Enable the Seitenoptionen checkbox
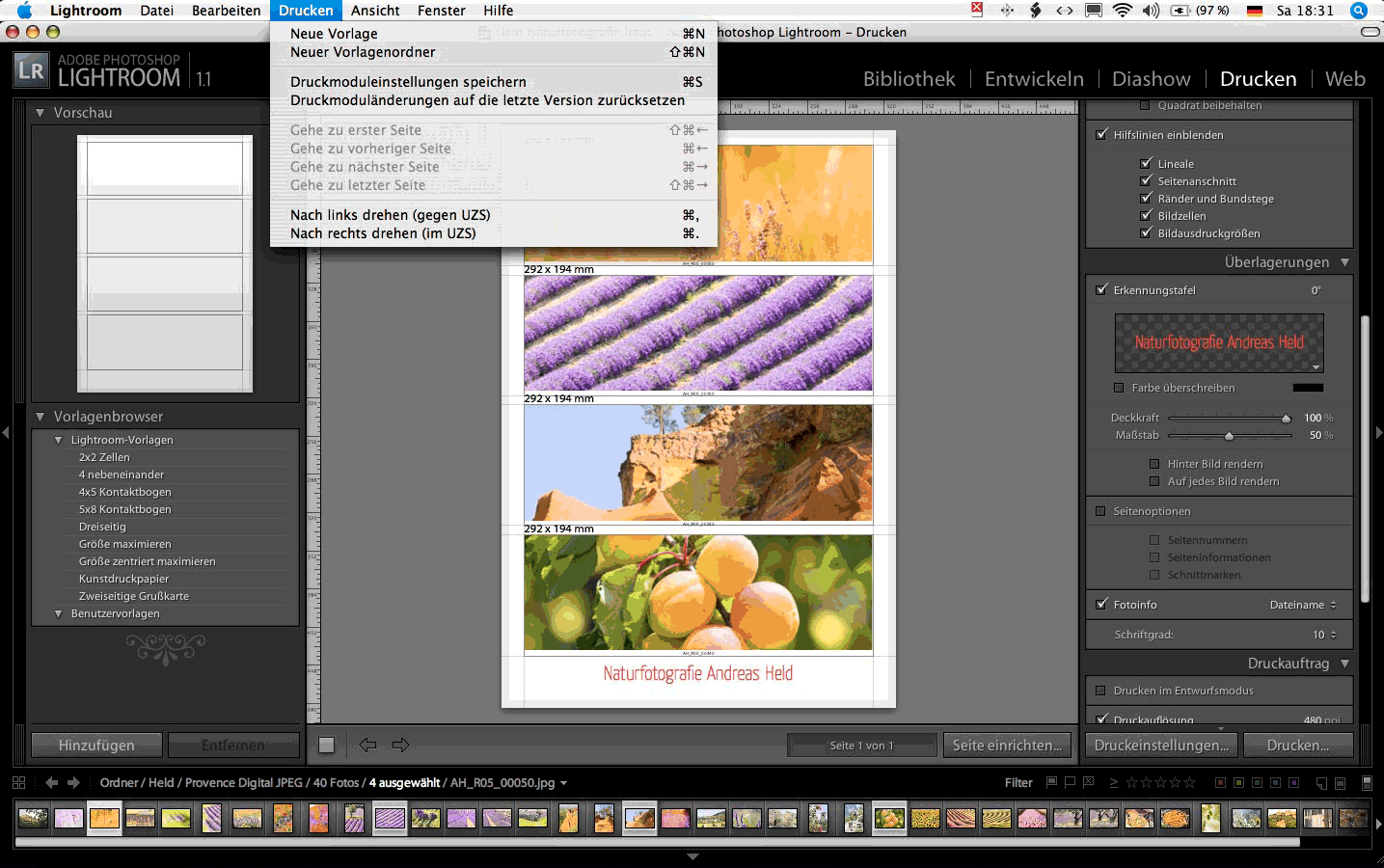This screenshot has height=868, width=1384. point(1100,511)
